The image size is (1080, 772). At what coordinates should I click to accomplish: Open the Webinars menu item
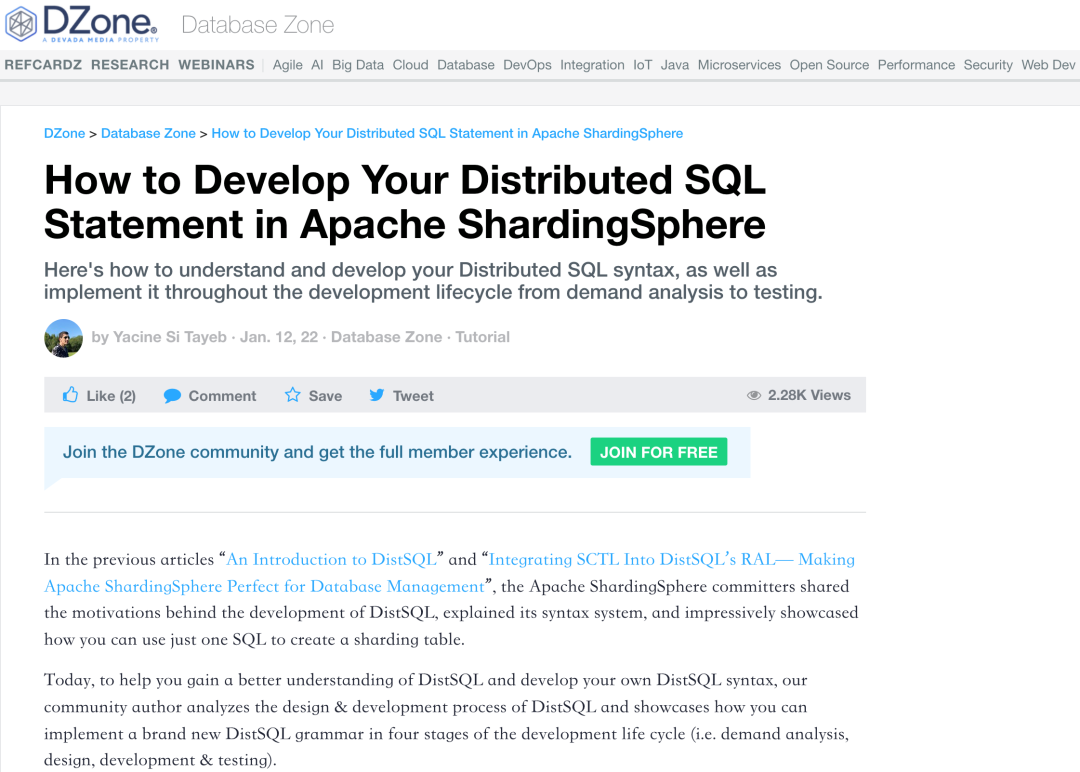(216, 65)
